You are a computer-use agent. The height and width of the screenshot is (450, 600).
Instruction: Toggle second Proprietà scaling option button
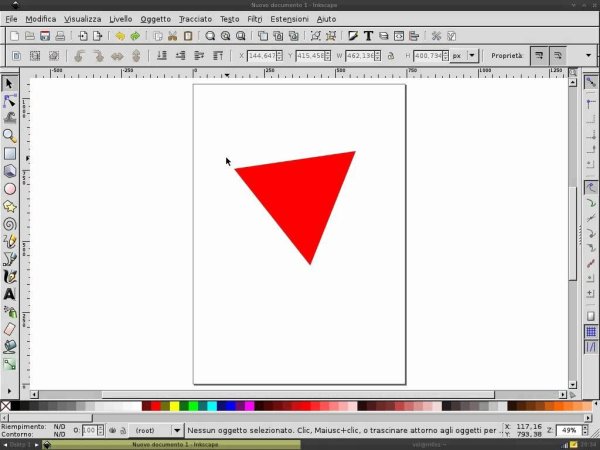pyautogui.click(x=558, y=56)
